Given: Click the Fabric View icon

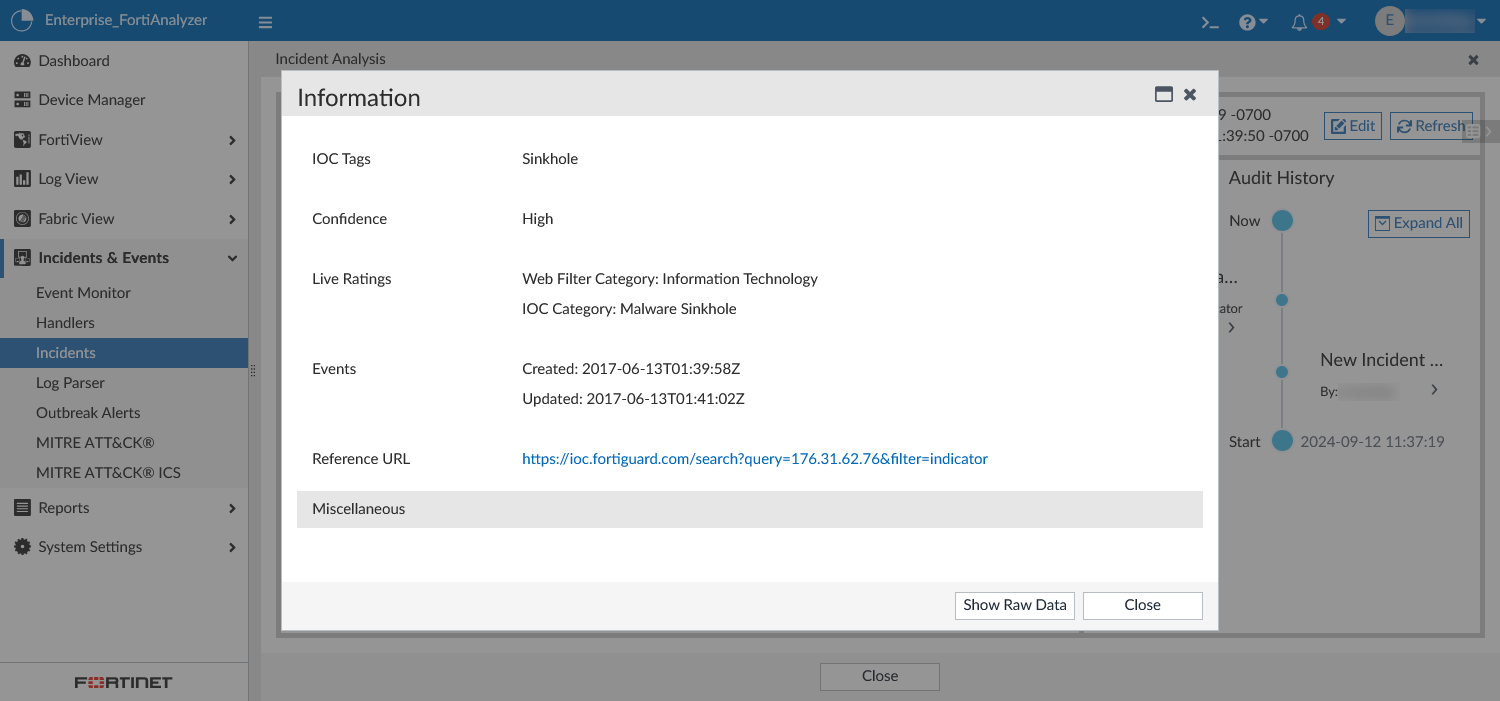Looking at the screenshot, I should click(x=22, y=219).
